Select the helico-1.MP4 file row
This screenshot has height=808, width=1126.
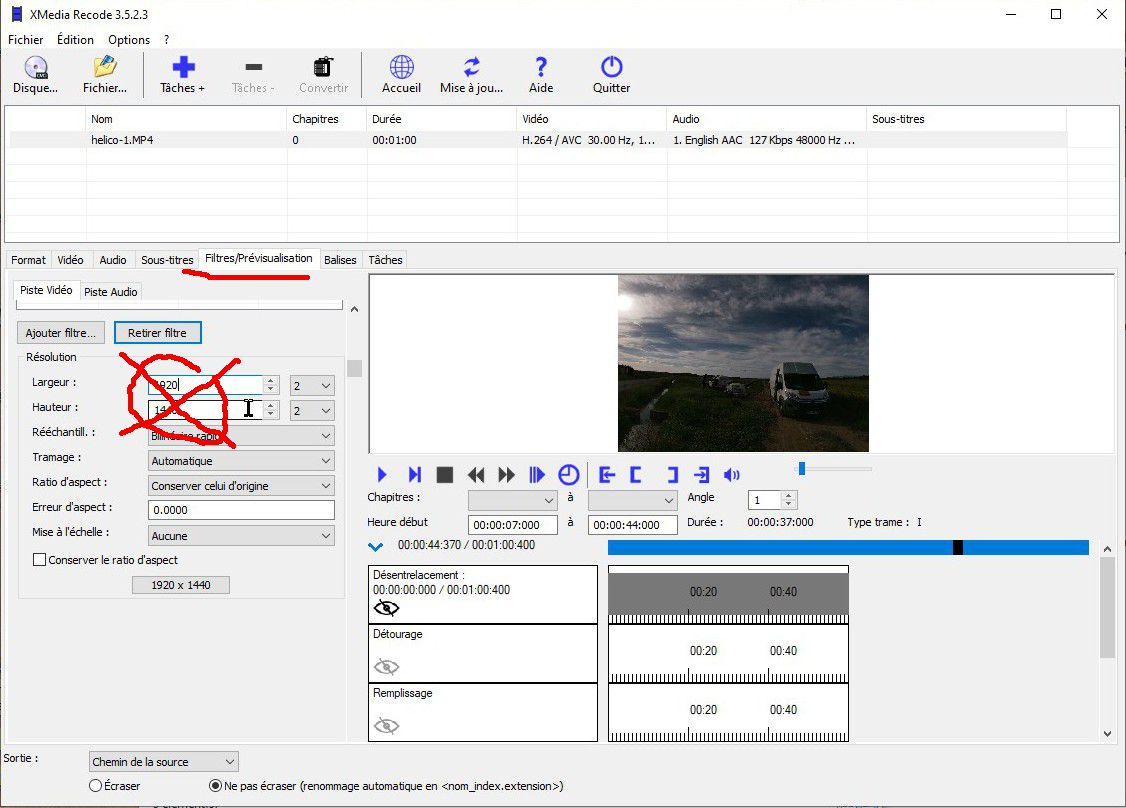(x=538, y=140)
